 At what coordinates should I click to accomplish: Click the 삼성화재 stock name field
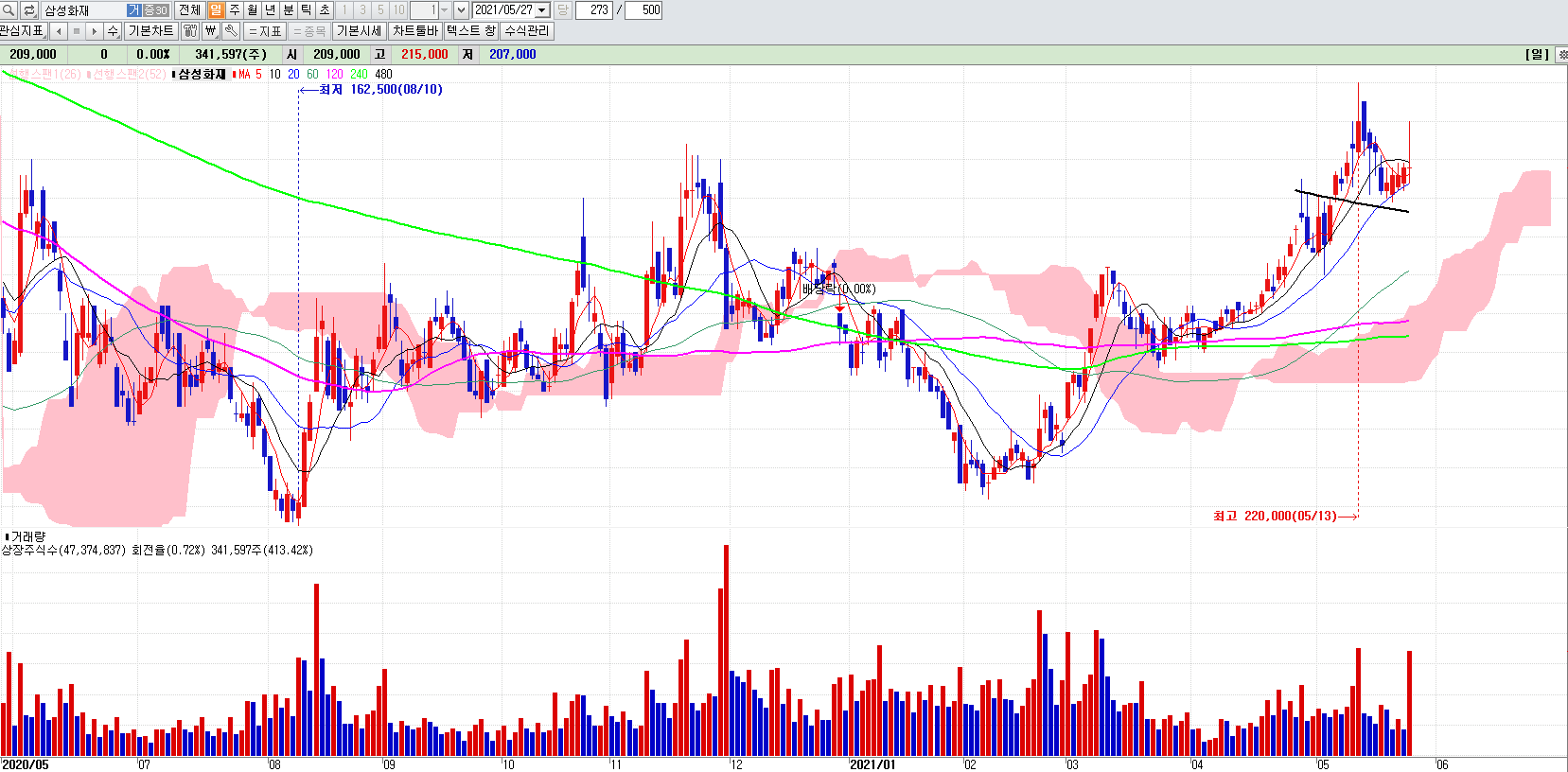(83, 10)
